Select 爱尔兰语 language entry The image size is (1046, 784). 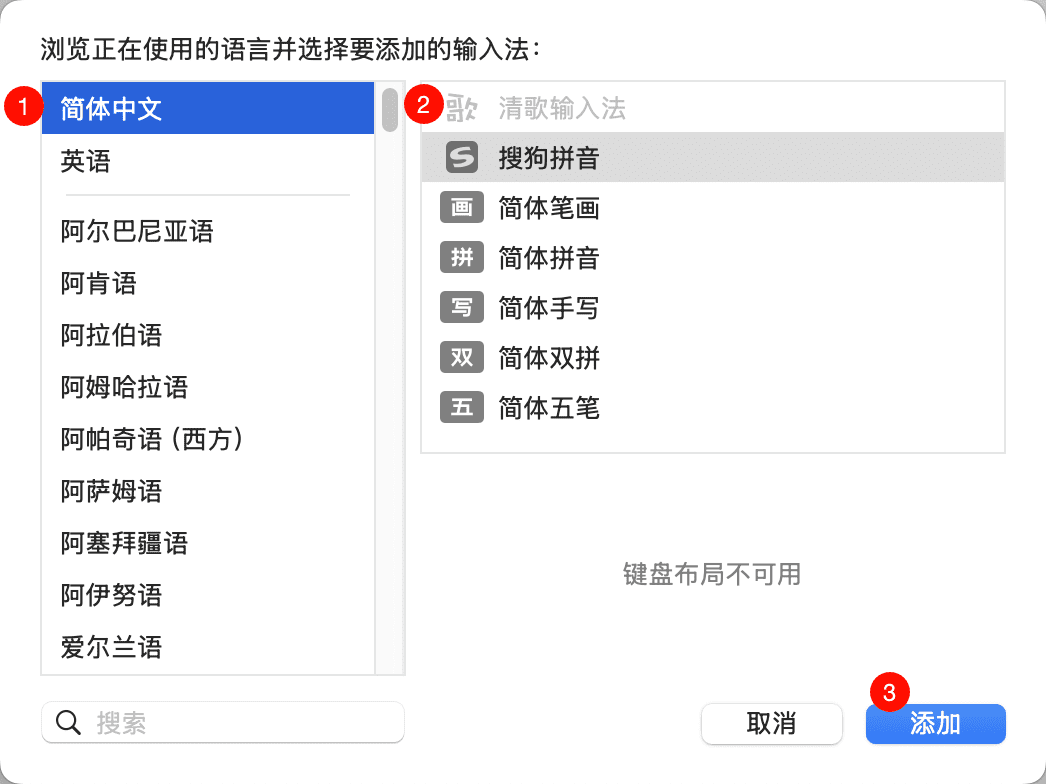(111, 647)
